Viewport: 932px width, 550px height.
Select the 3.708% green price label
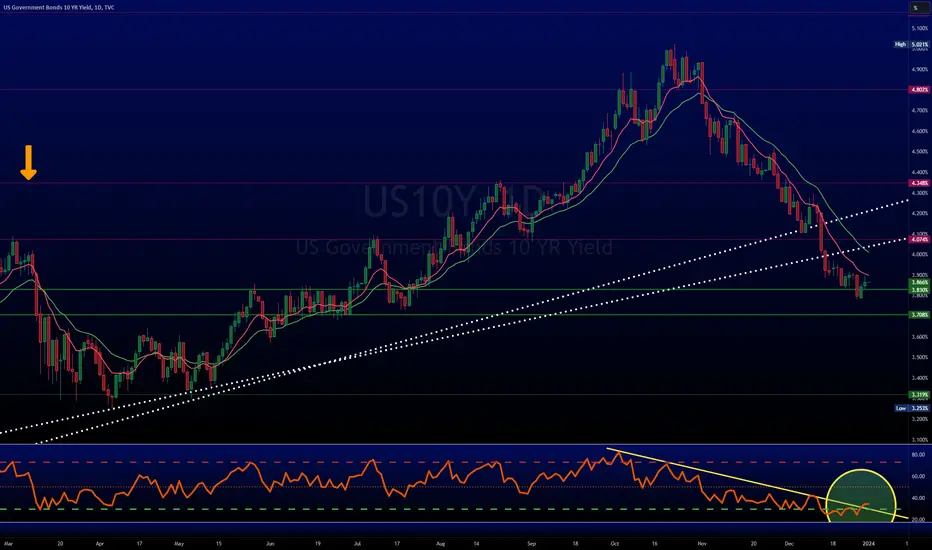919,315
